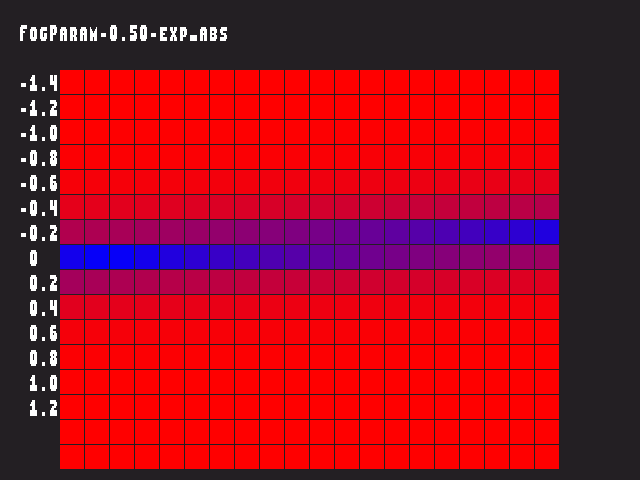
Task: Click the row label 0.2
Action: (44, 283)
